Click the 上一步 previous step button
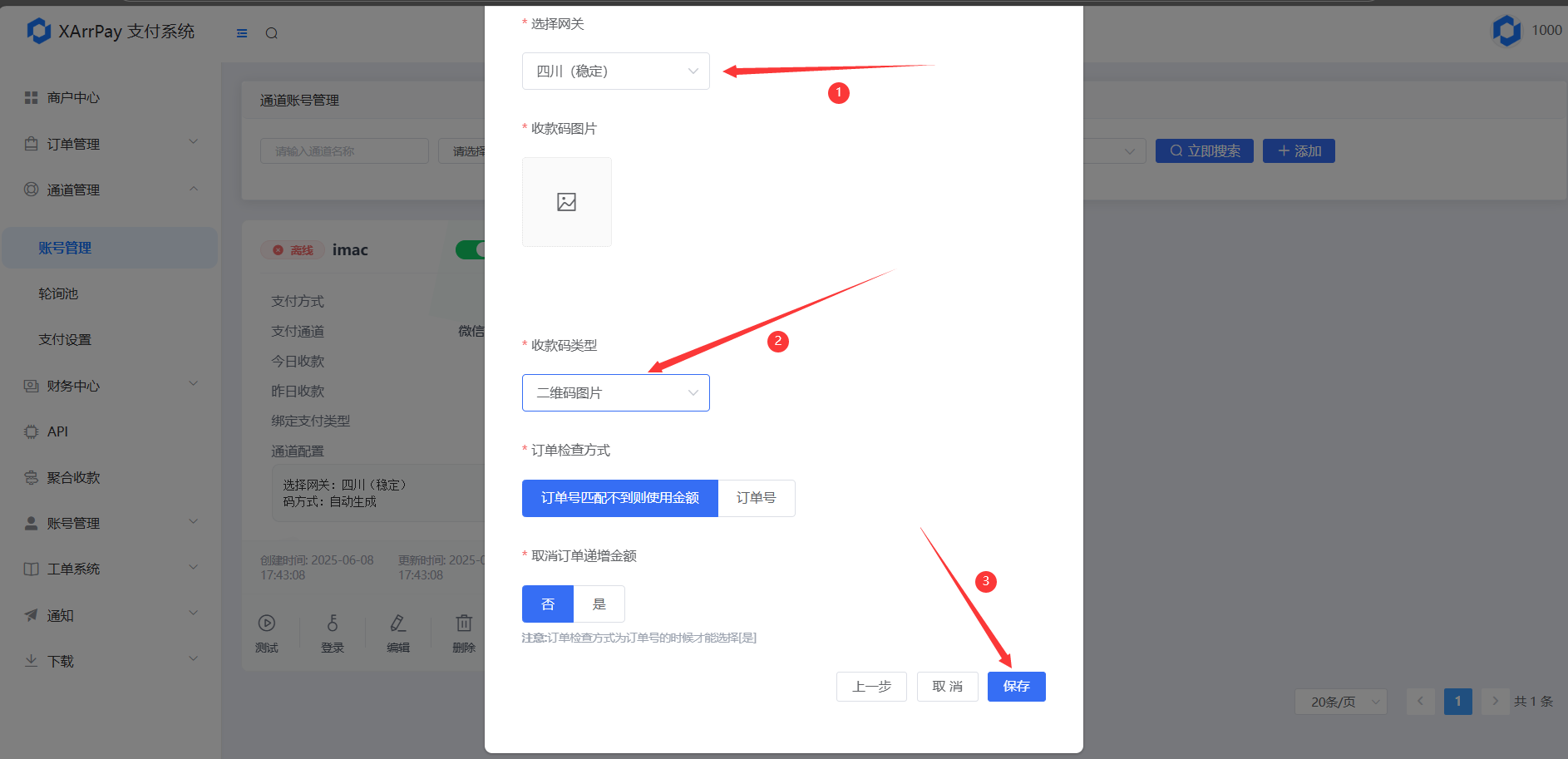1568x759 pixels. click(x=870, y=686)
